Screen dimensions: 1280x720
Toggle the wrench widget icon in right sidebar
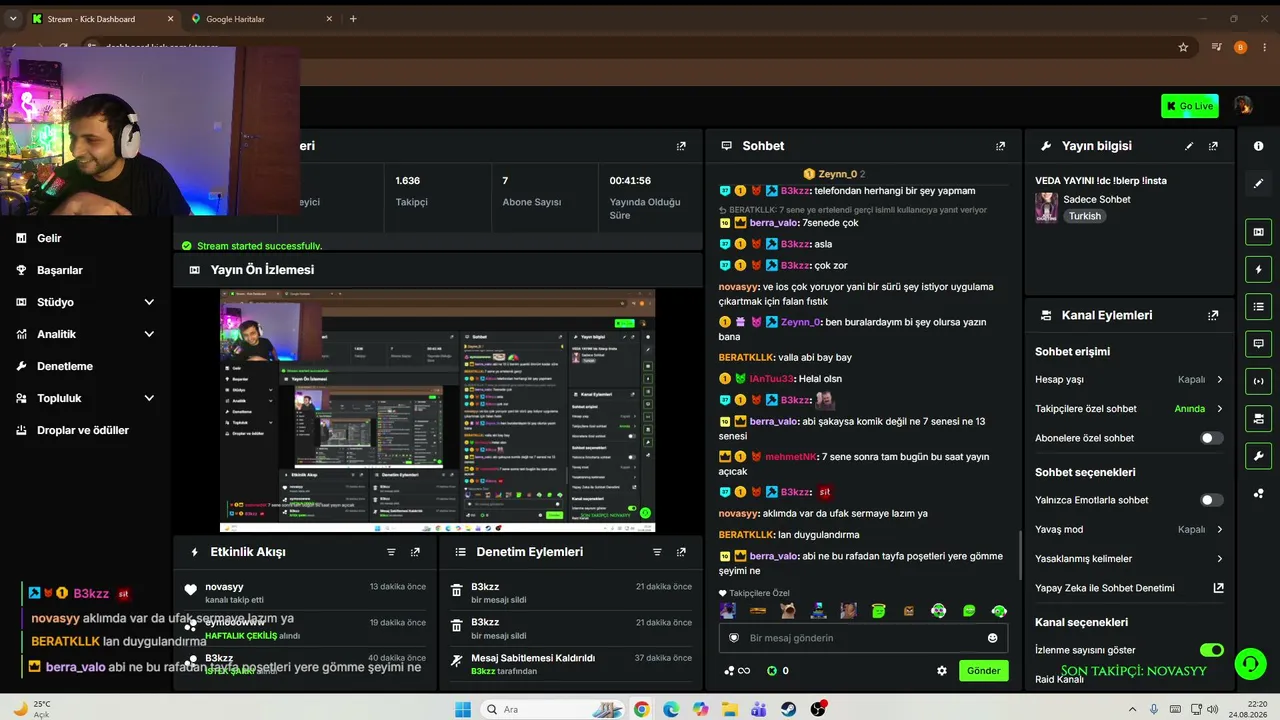[x=1258, y=456]
